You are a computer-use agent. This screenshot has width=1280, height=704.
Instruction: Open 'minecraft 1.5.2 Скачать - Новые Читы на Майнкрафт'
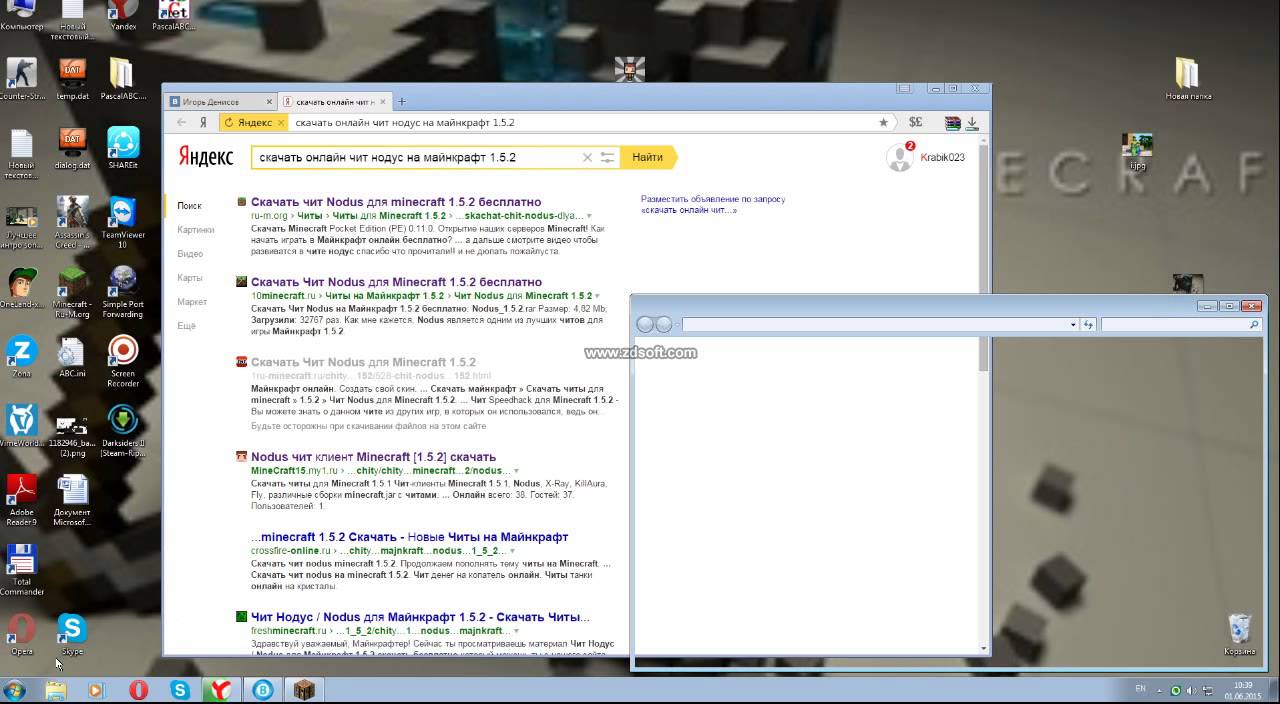(409, 537)
